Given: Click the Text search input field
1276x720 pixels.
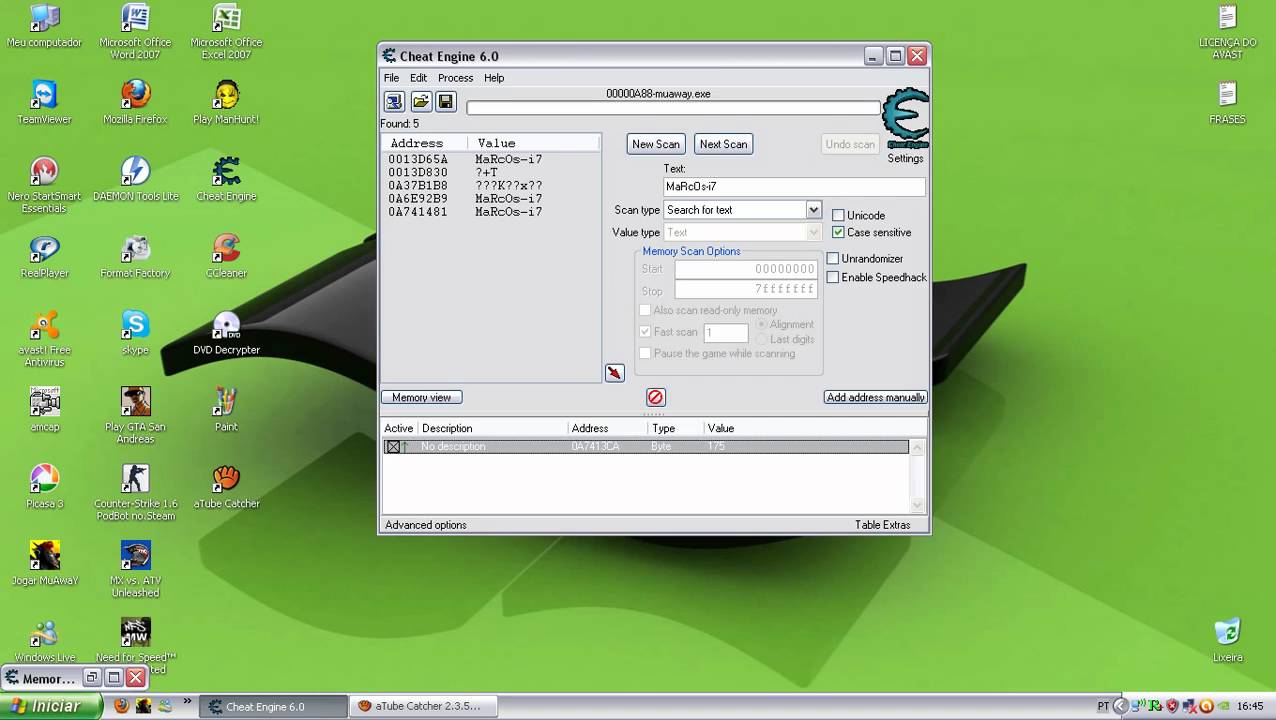Looking at the screenshot, I should tap(794, 187).
